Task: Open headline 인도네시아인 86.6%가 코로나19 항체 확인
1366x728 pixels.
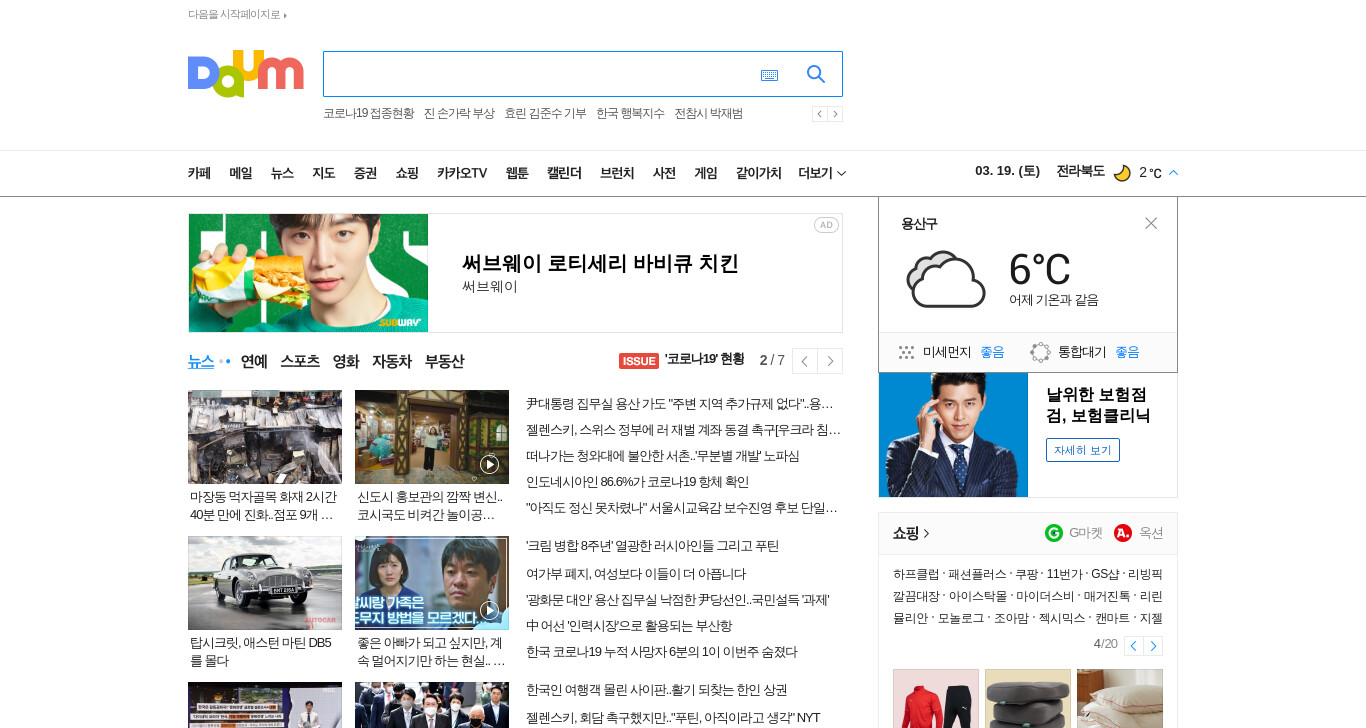Action: (637, 482)
